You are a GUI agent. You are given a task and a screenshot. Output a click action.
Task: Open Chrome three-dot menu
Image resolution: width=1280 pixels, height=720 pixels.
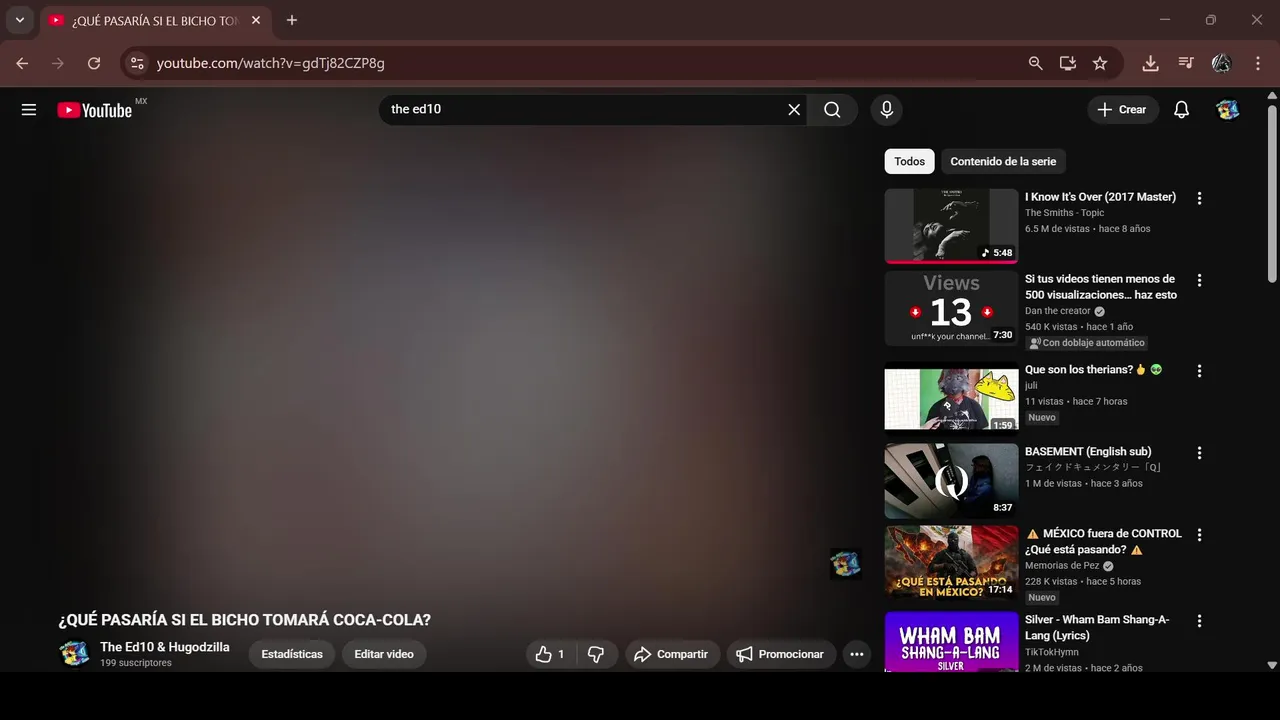click(x=1257, y=63)
